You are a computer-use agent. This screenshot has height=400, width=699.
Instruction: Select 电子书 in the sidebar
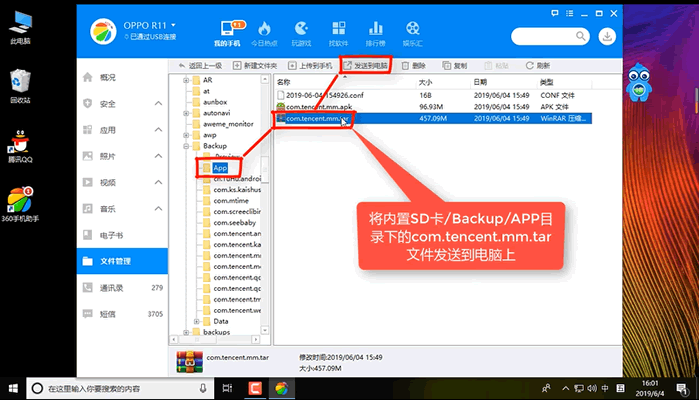(x=122, y=235)
